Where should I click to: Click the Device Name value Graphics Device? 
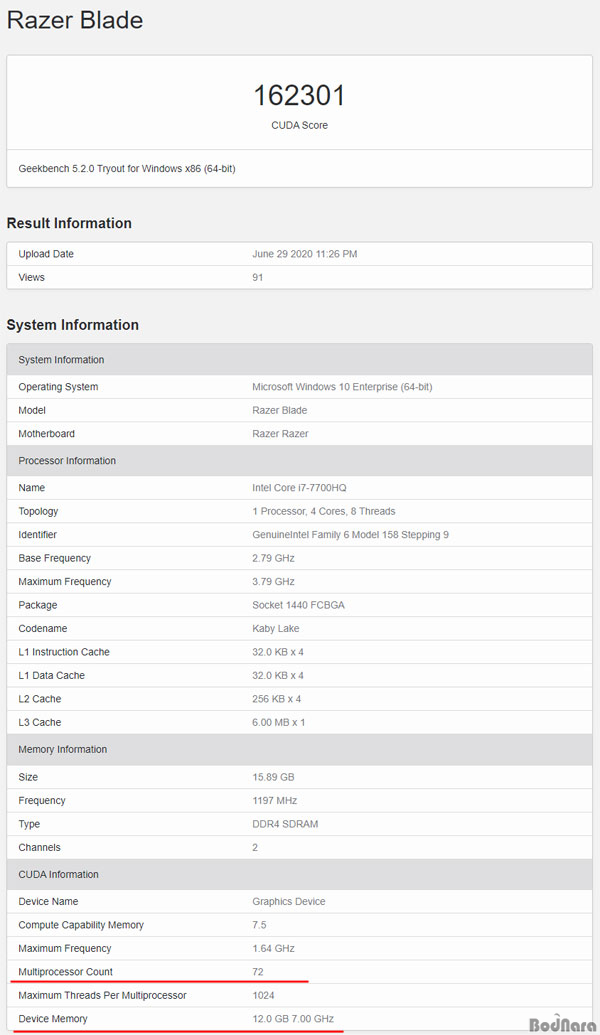(x=288, y=902)
